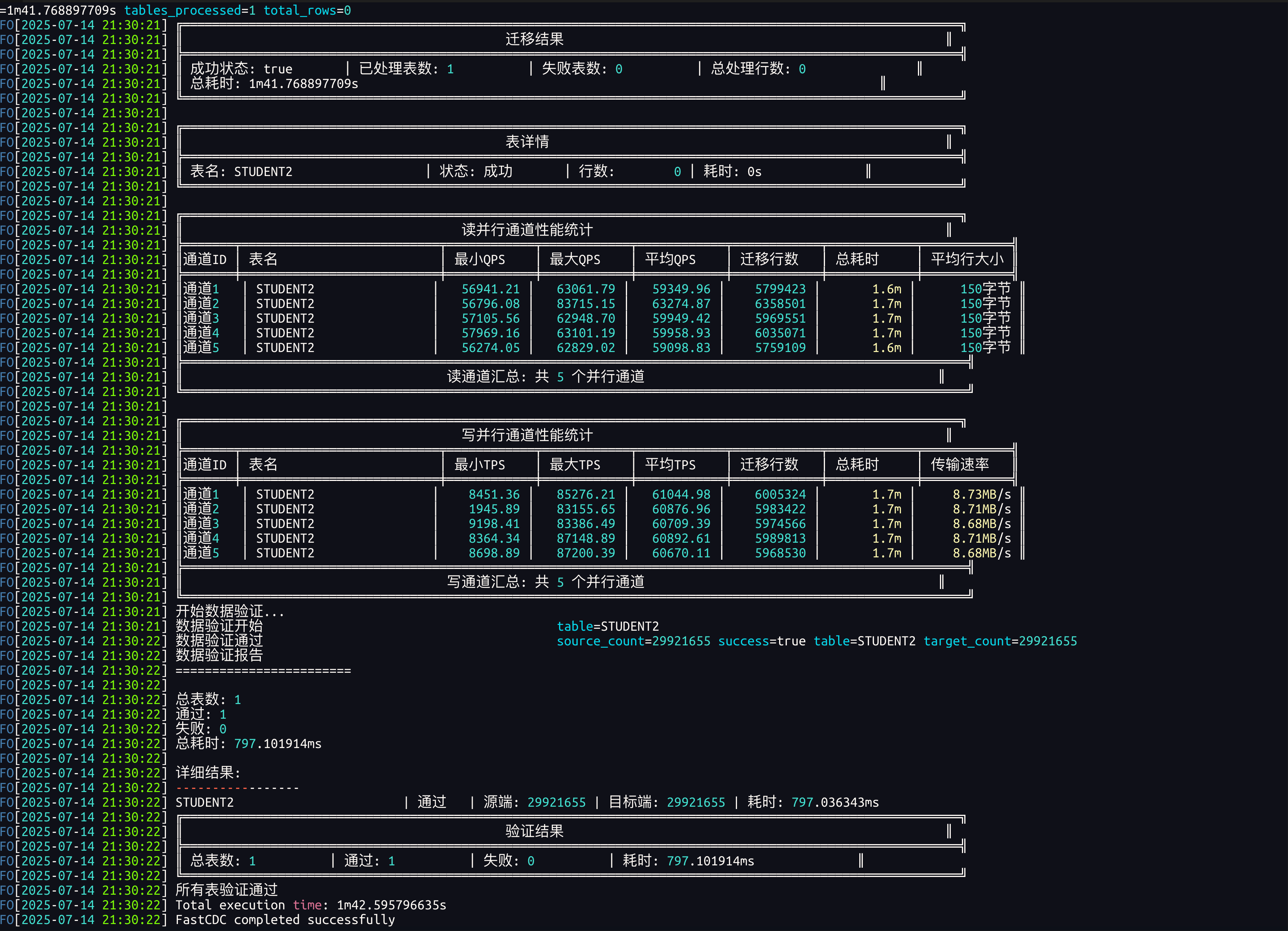
Task: Click the Total execution time line
Action: pos(310,905)
